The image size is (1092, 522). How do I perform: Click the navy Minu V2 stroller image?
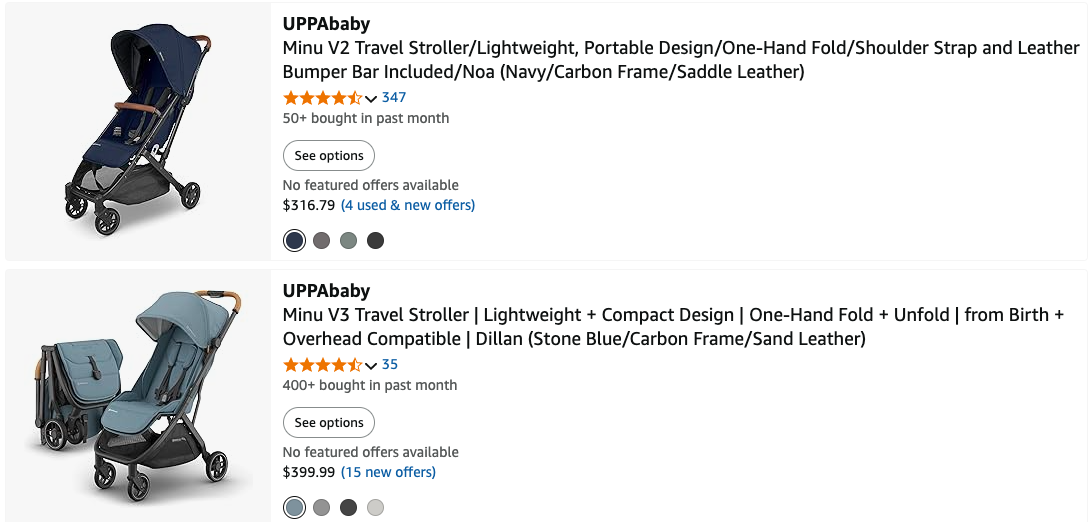(137, 131)
